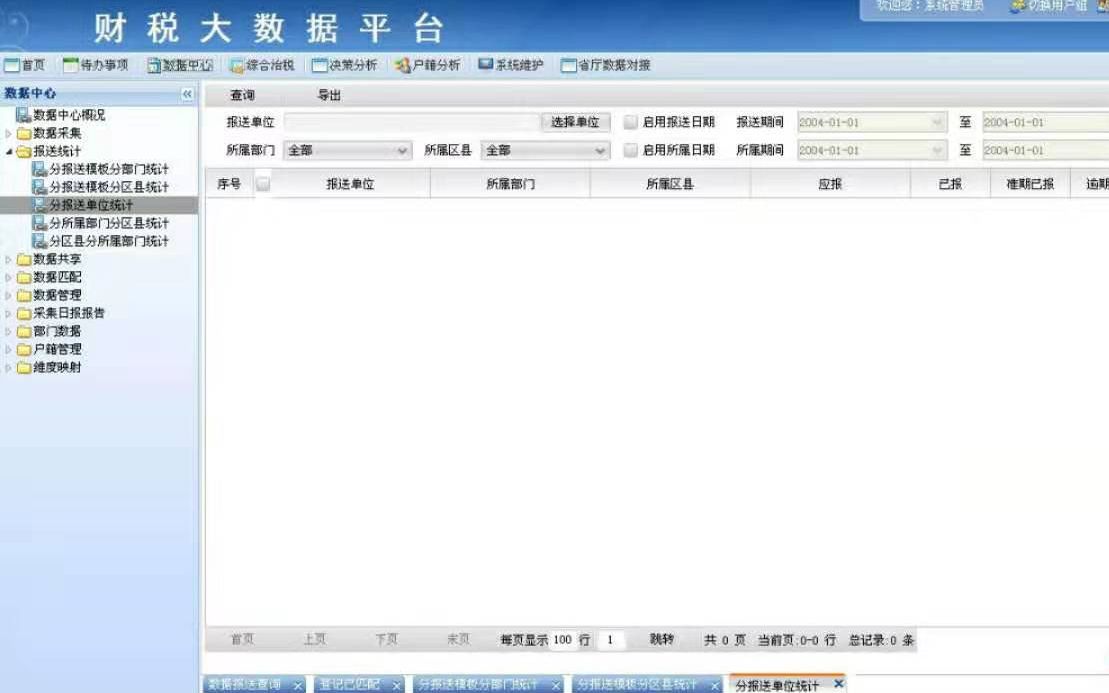Image resolution: width=1109 pixels, height=693 pixels.
Task: Tick the select-all checkbox in table header
Action: click(263, 184)
